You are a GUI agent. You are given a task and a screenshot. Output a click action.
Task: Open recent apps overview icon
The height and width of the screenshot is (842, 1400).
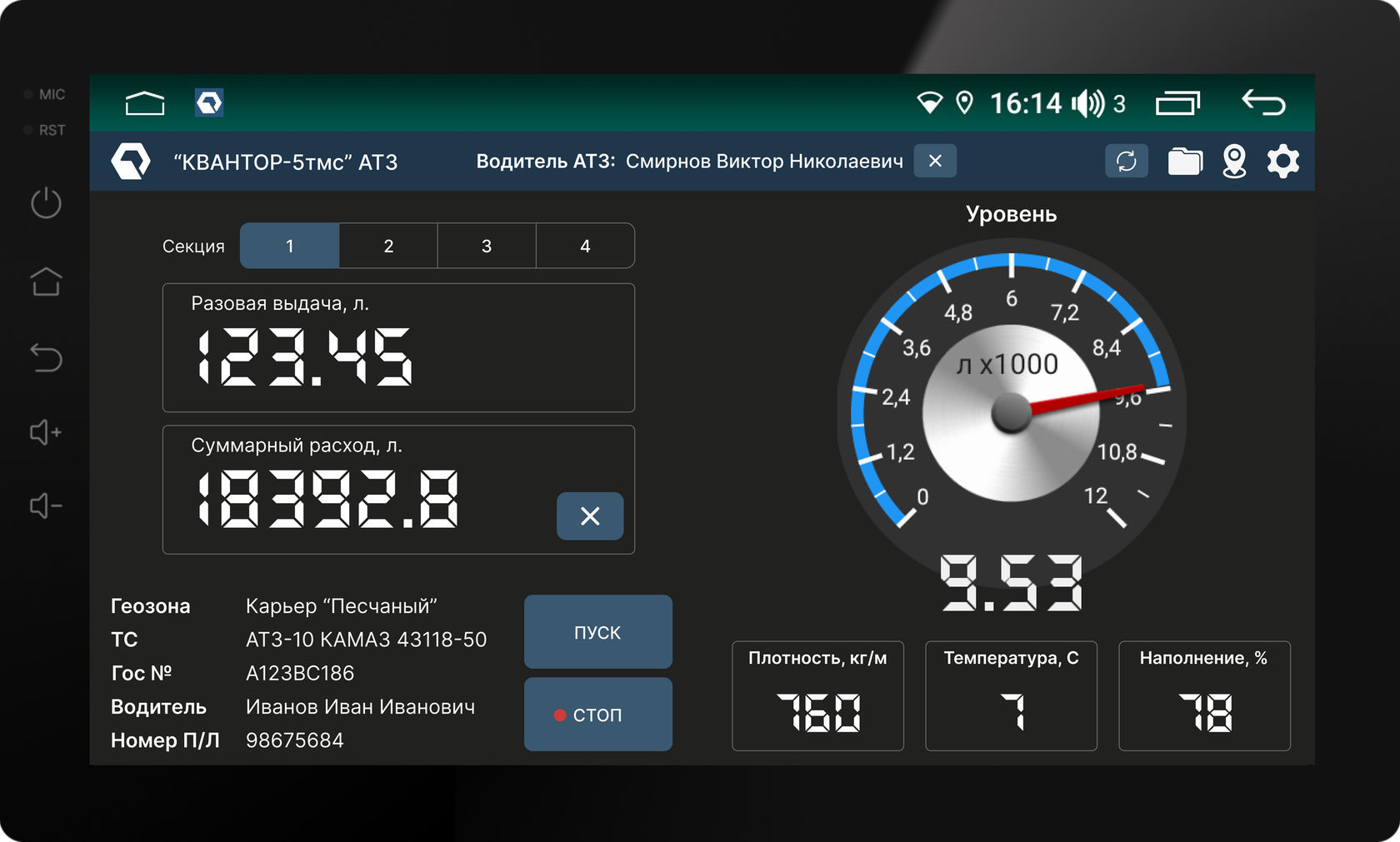[x=1177, y=103]
